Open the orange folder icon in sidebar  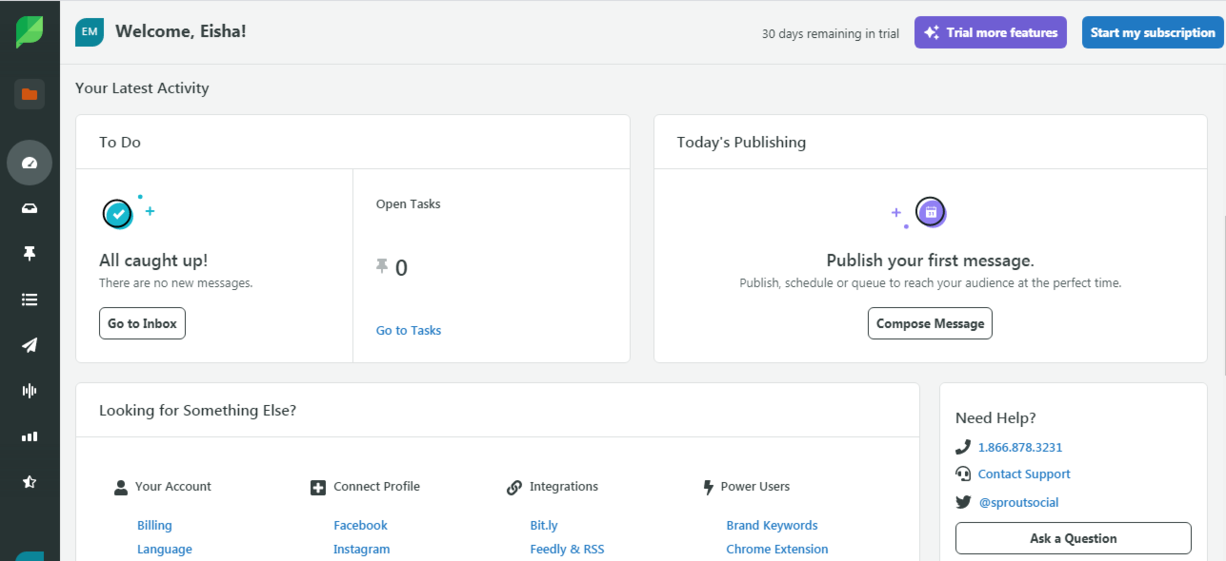point(29,94)
